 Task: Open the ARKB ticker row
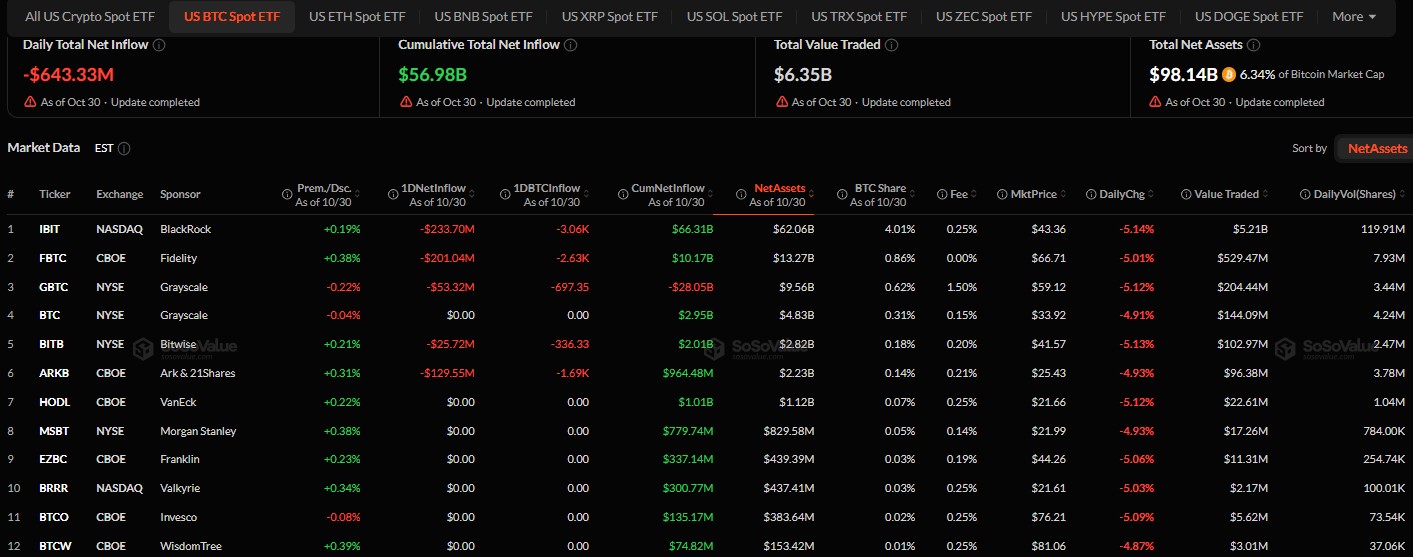(x=706, y=373)
